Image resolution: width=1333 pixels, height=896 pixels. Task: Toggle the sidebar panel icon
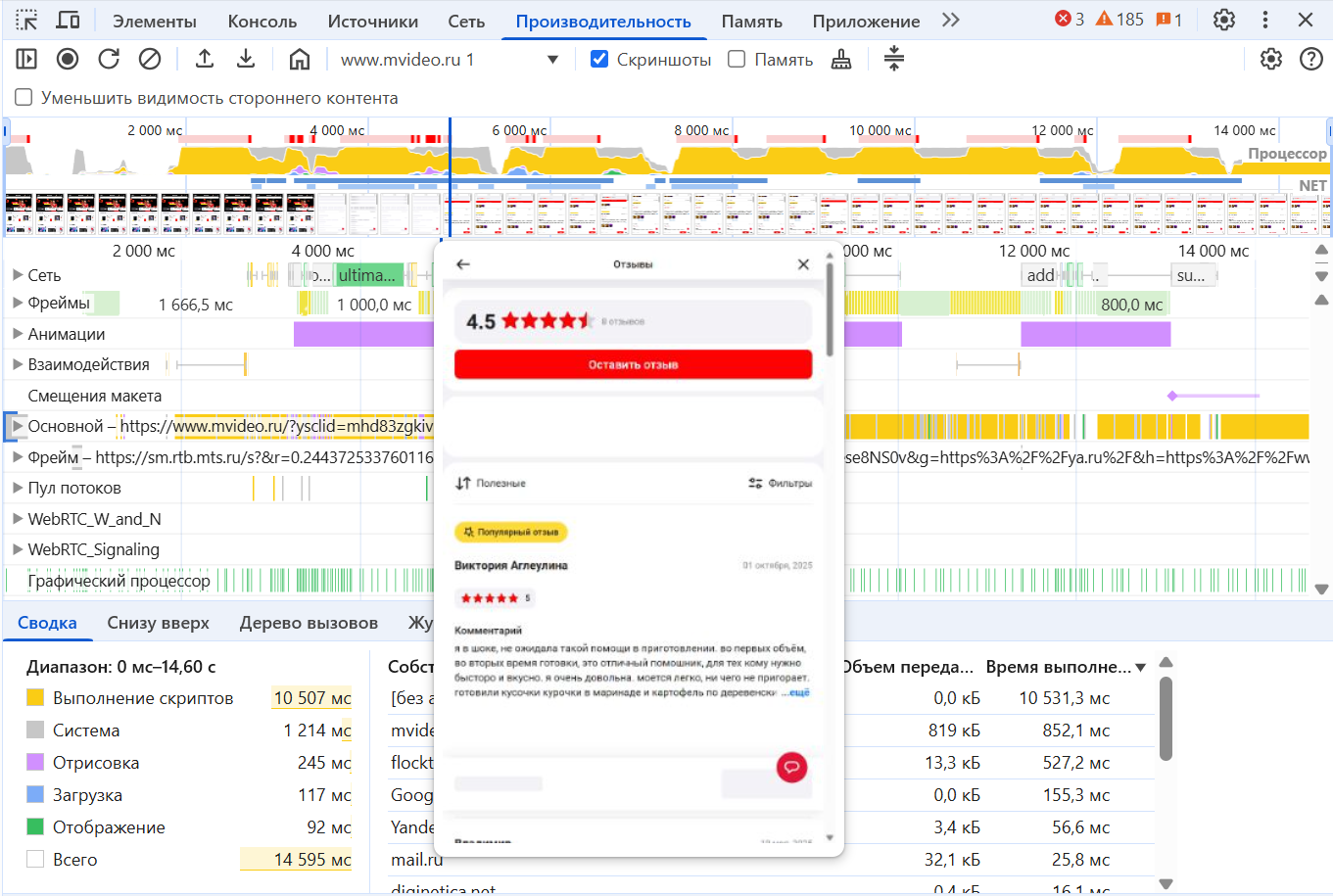point(26,60)
